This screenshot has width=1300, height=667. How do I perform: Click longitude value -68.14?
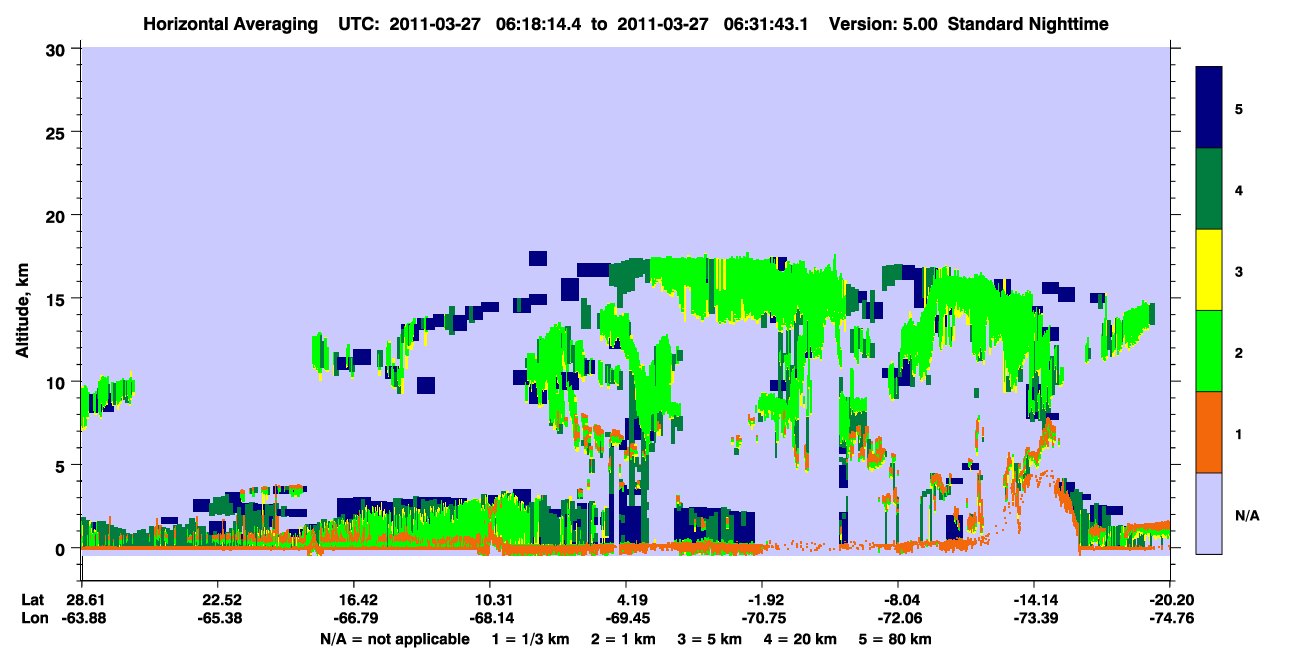(x=491, y=618)
